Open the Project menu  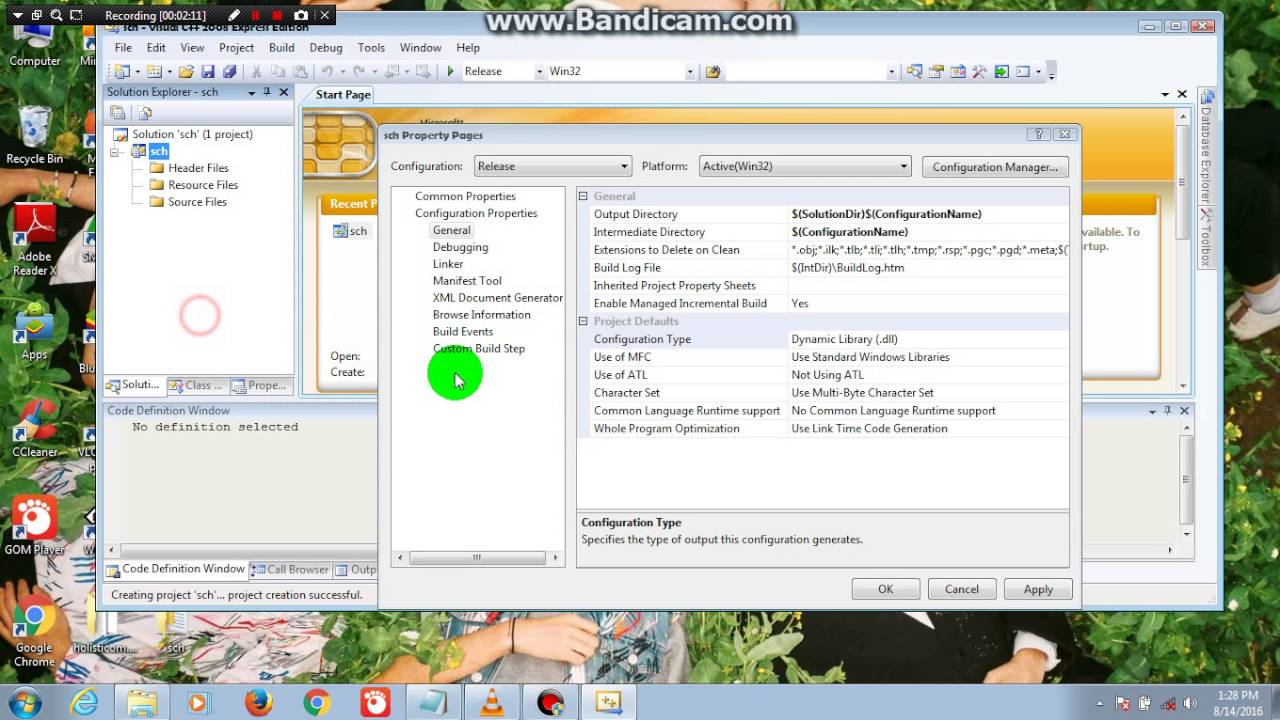pos(236,47)
